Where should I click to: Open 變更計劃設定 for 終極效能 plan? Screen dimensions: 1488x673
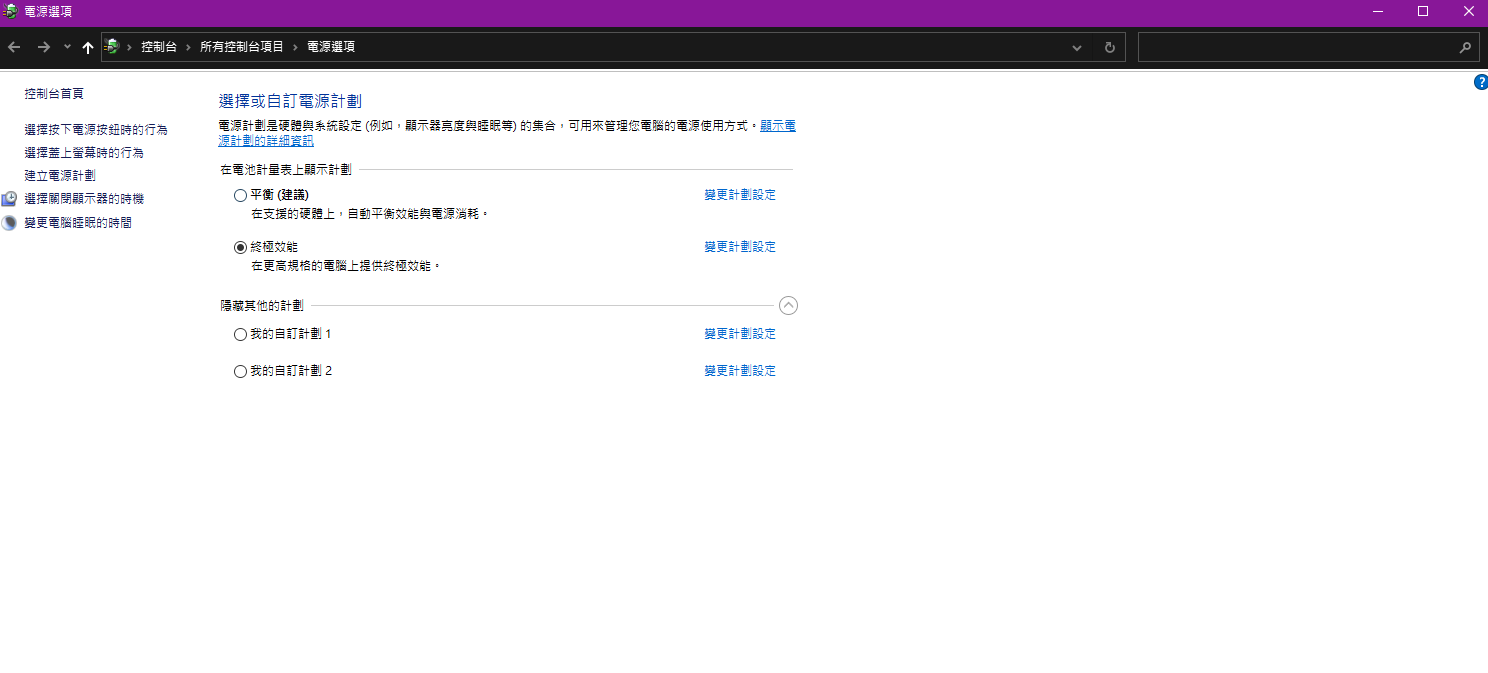tap(739, 247)
